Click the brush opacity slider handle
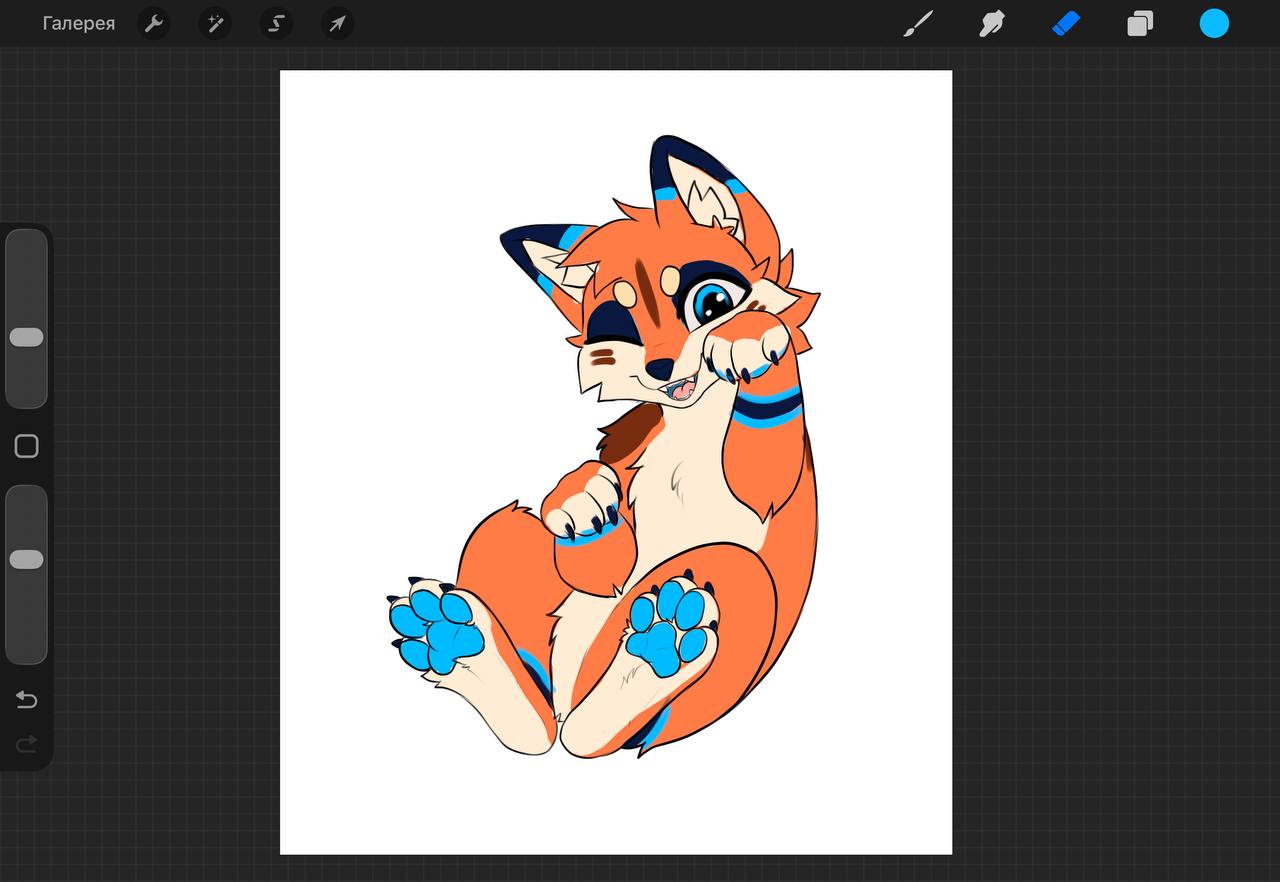This screenshot has height=882, width=1280. pyautogui.click(x=26, y=559)
